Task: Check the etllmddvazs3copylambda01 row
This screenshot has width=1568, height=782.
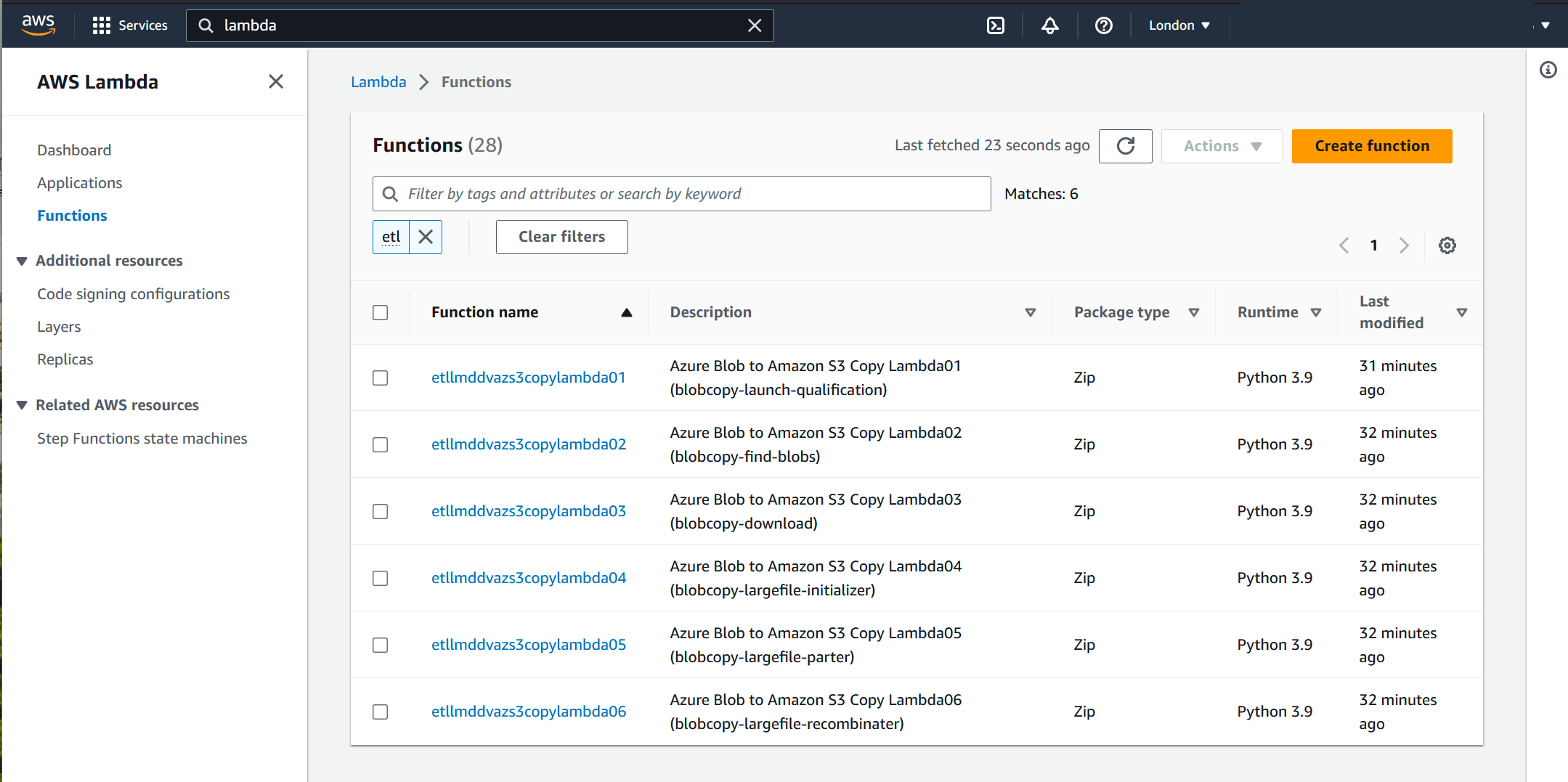Action: tap(381, 378)
